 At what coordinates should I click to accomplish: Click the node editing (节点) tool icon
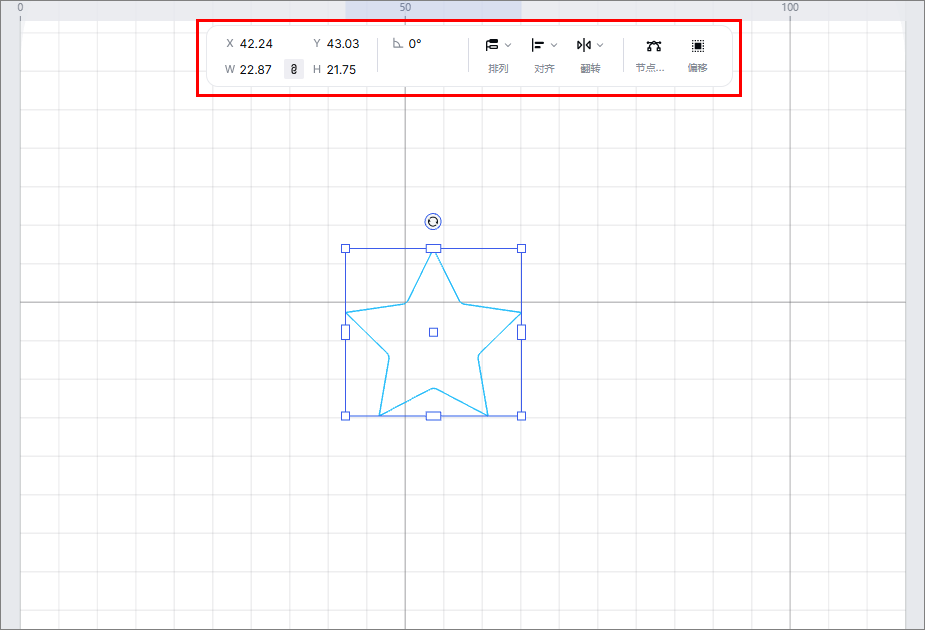pyautogui.click(x=654, y=46)
